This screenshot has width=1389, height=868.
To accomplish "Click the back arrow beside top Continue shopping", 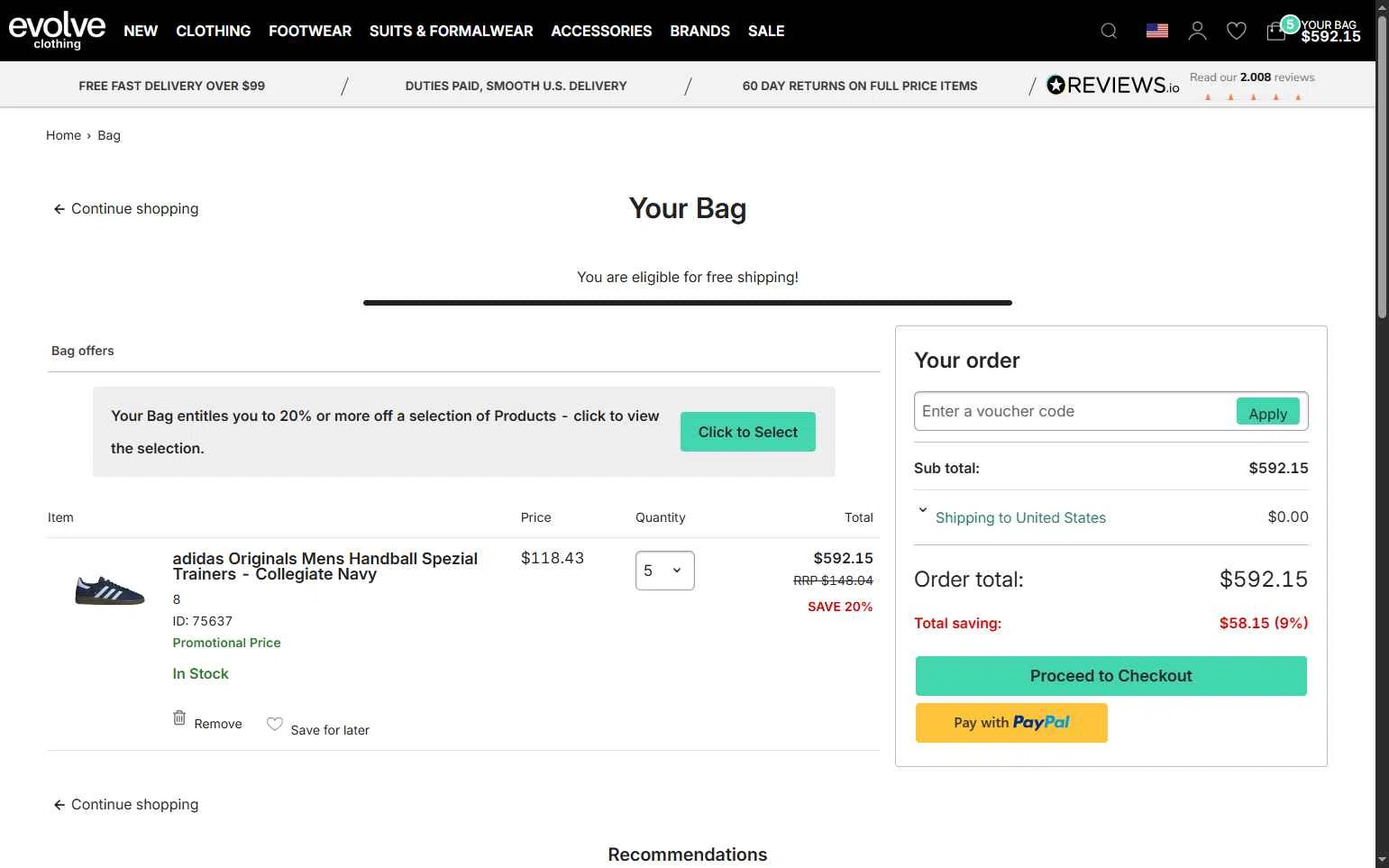I will [x=59, y=209].
